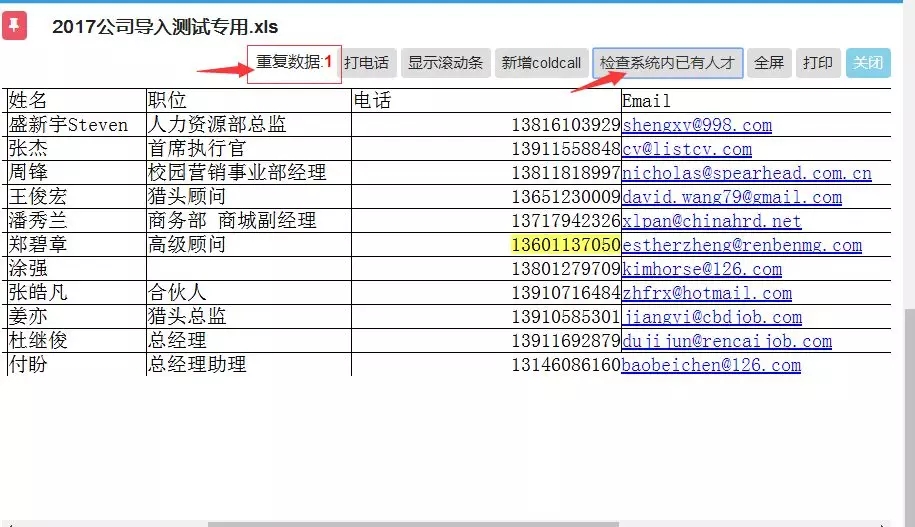Select phone number 13146086160
915x527 pixels.
[x=565, y=365]
